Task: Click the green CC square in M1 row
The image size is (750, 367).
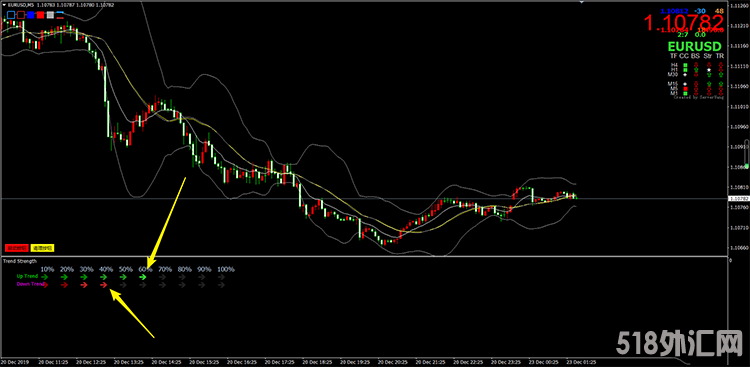Action: tap(685, 94)
